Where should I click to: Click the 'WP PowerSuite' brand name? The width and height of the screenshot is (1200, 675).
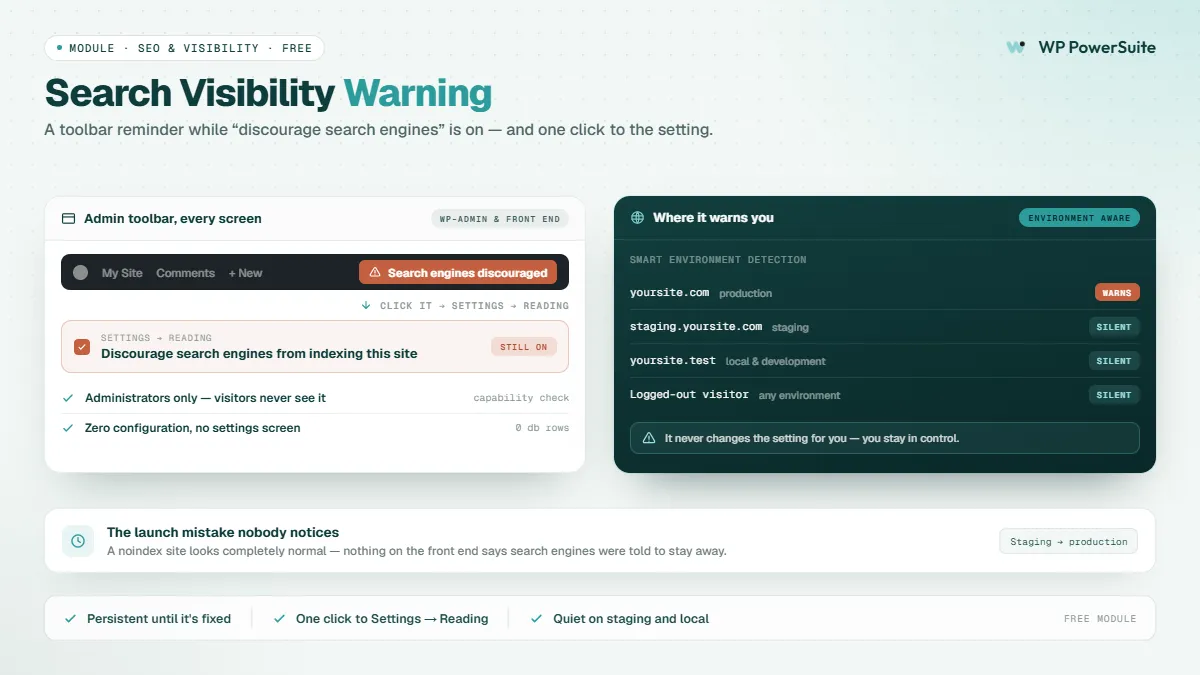click(x=1097, y=47)
